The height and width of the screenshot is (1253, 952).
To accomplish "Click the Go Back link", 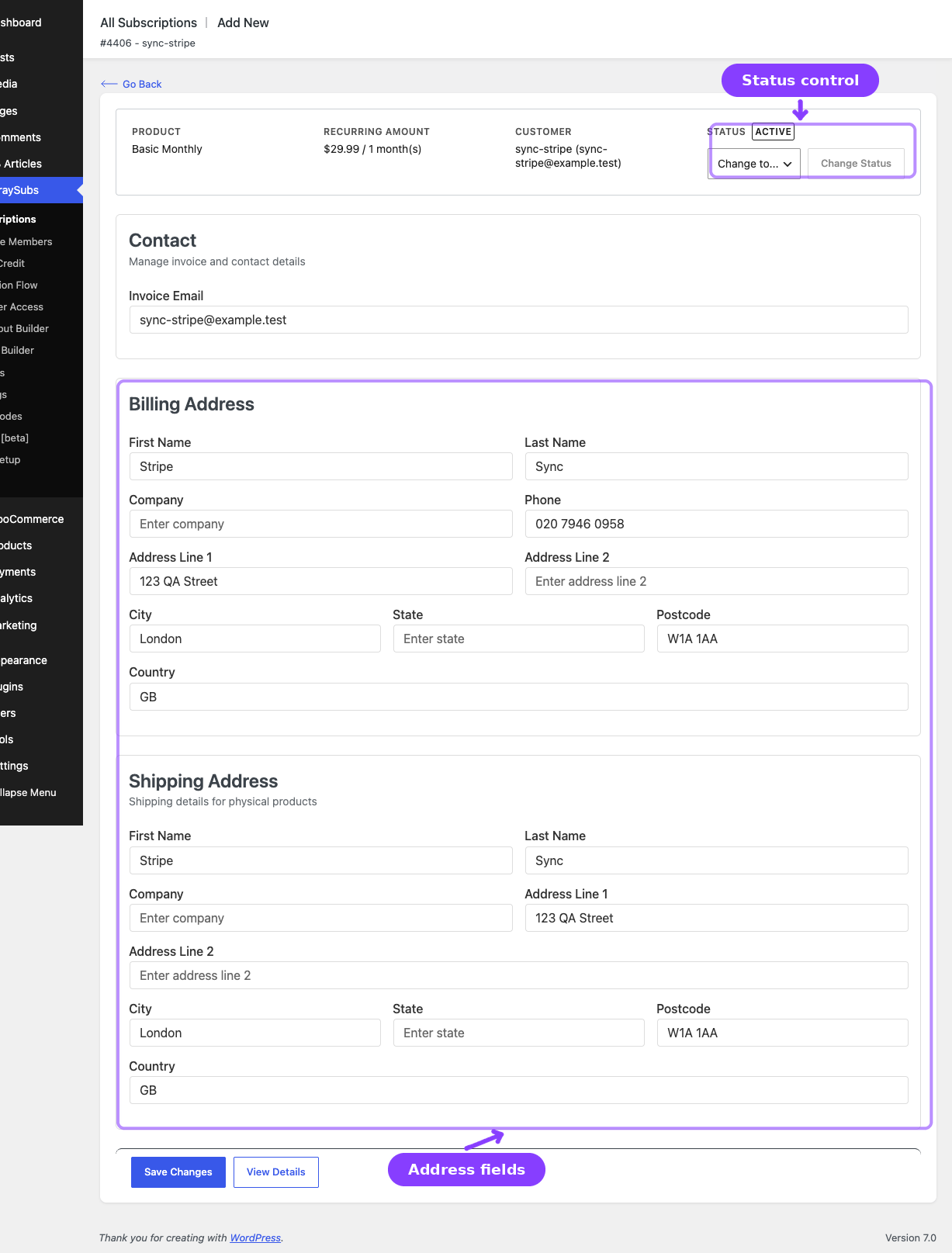I will (131, 84).
